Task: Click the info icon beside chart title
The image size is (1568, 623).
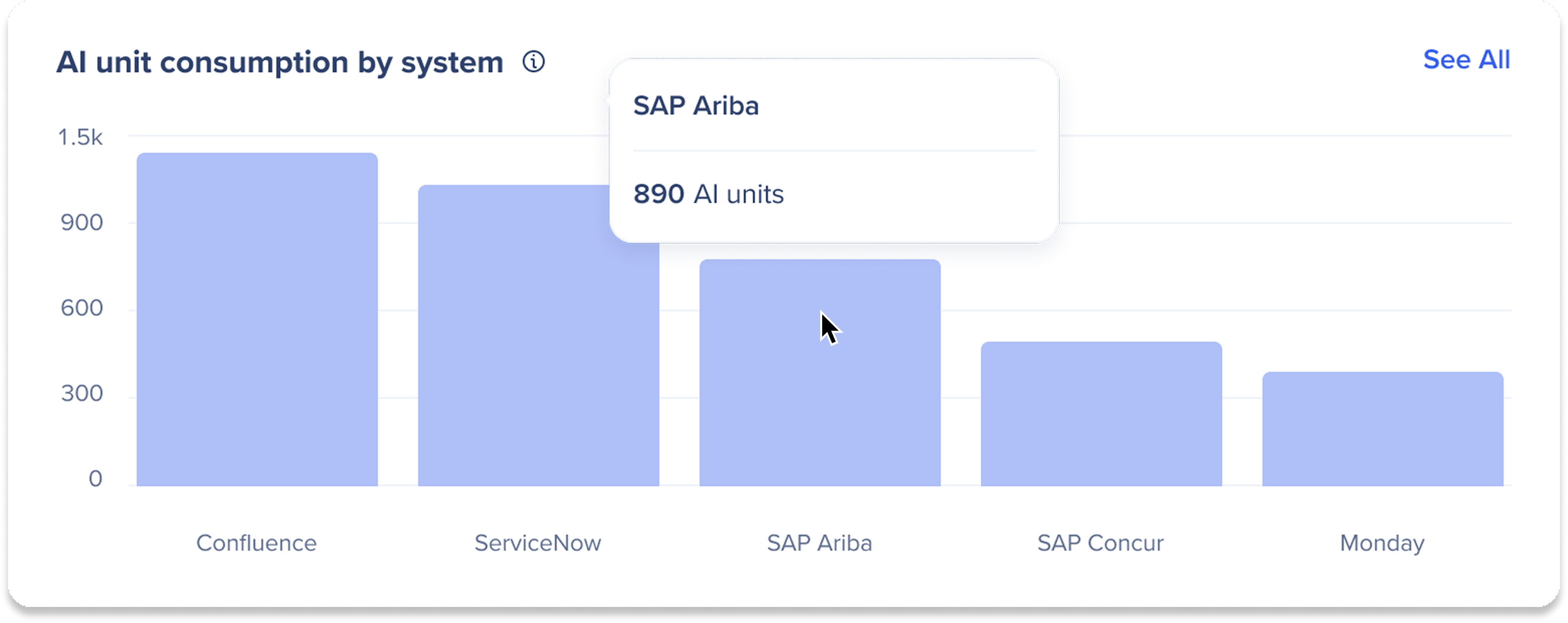Action: pos(533,61)
